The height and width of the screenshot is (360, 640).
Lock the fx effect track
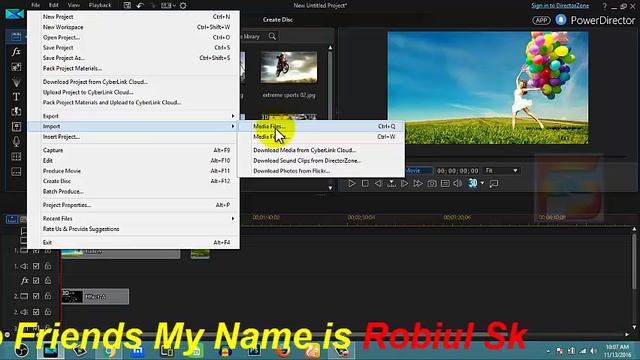[x=48, y=281]
